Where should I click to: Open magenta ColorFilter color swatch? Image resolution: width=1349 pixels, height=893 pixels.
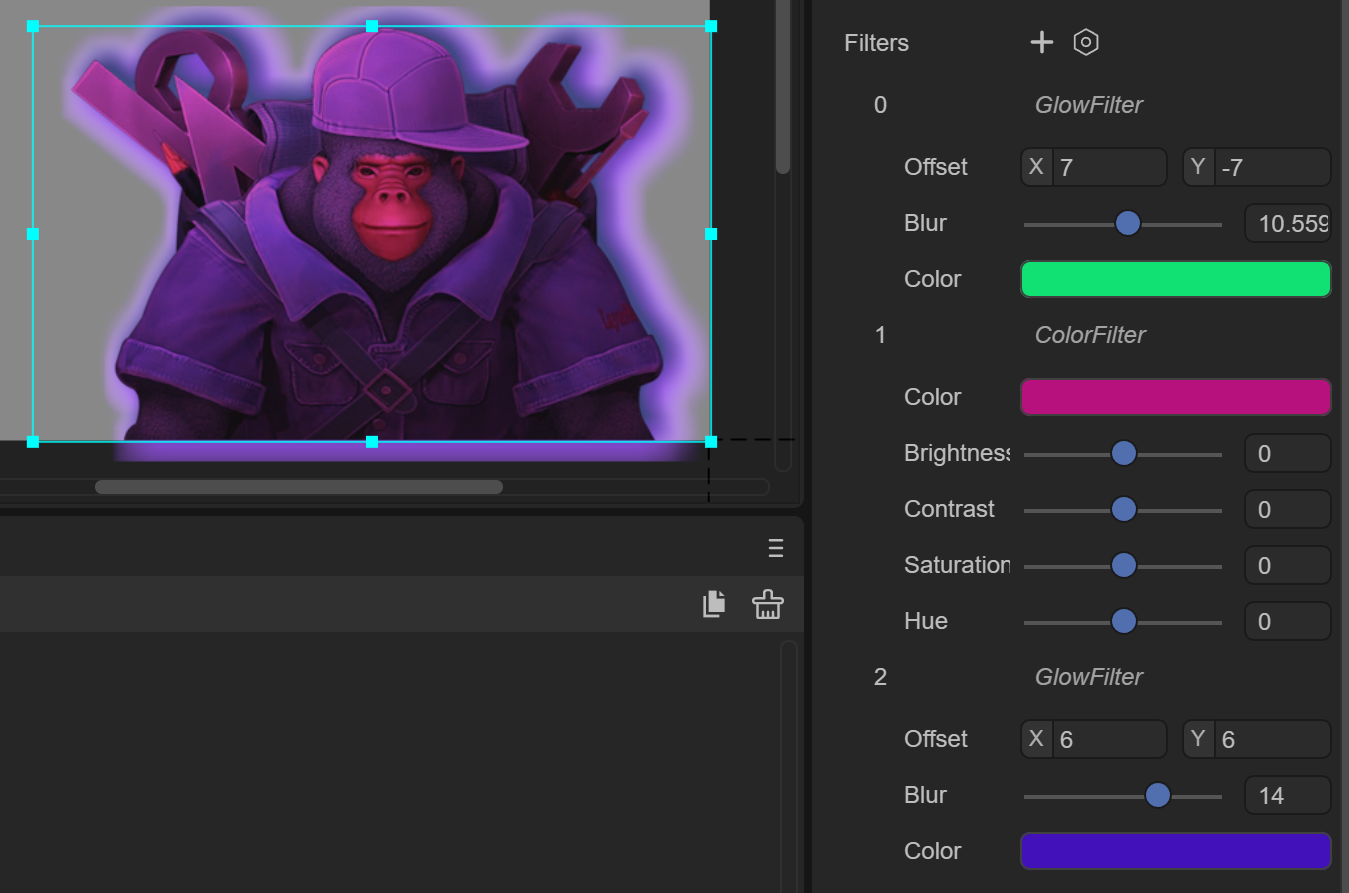point(1176,397)
